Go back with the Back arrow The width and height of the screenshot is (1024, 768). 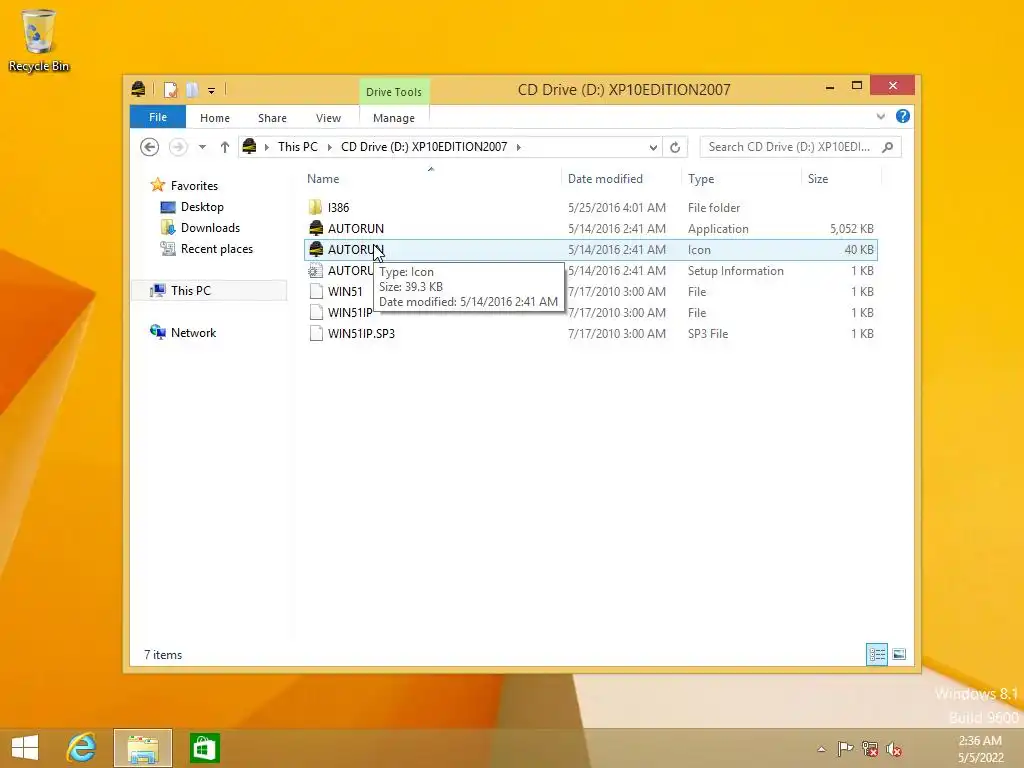point(150,147)
